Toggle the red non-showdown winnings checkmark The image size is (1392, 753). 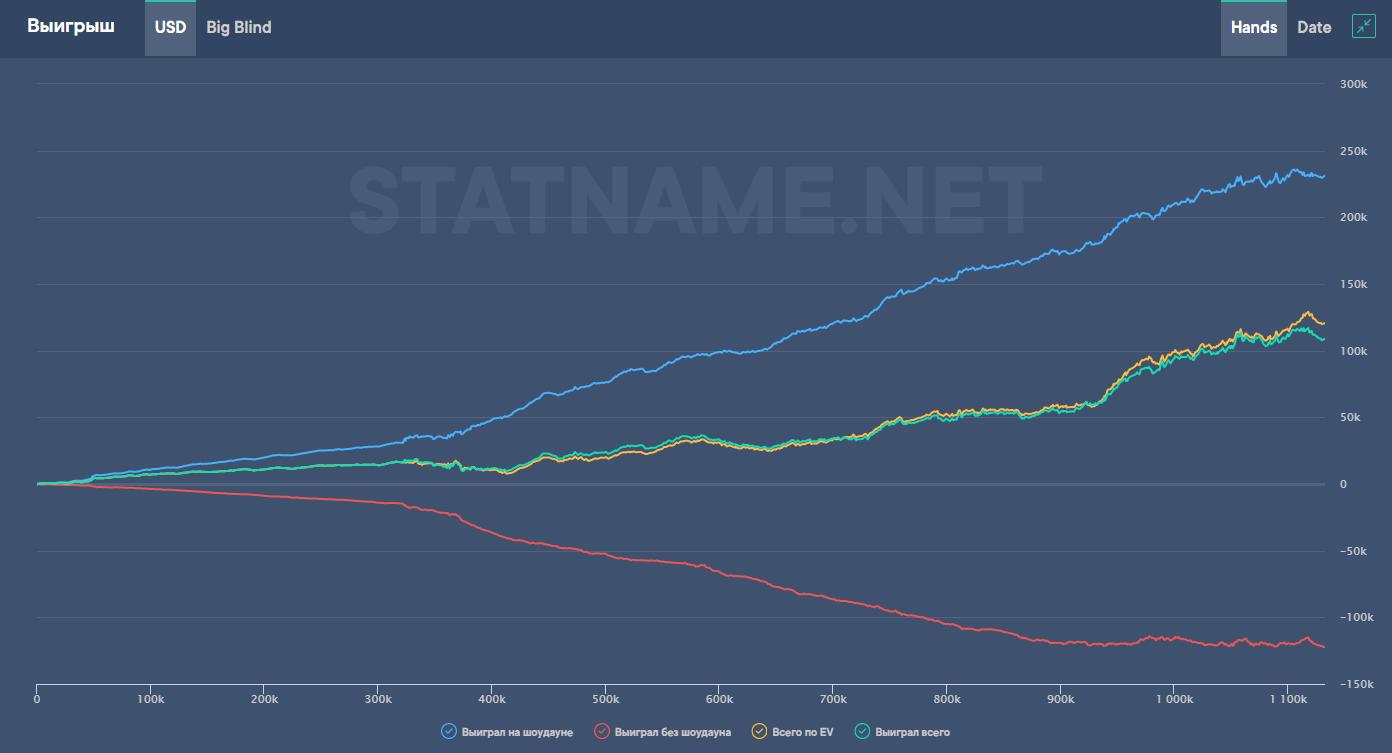[602, 732]
